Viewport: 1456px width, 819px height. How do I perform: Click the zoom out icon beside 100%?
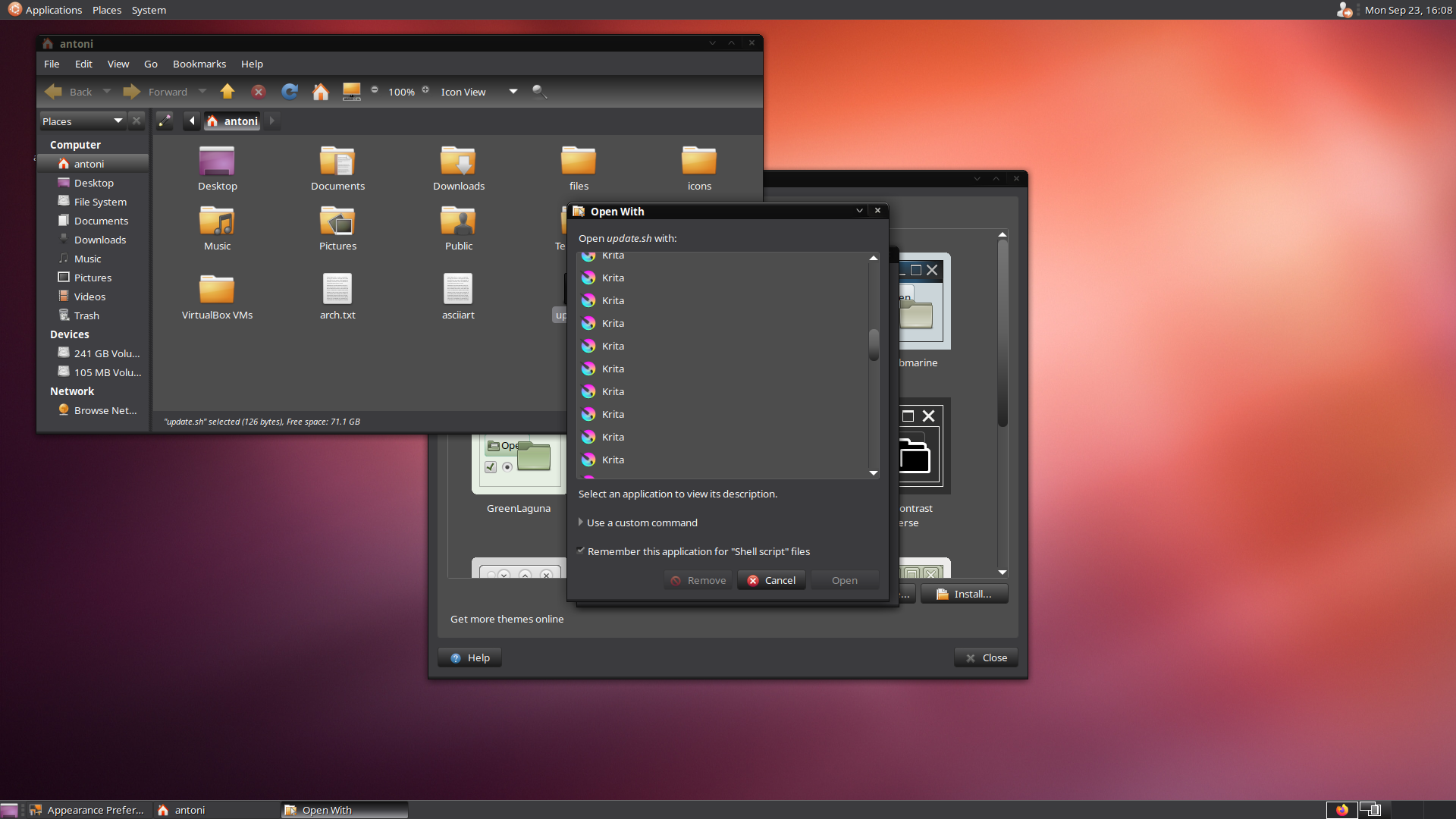(x=375, y=89)
